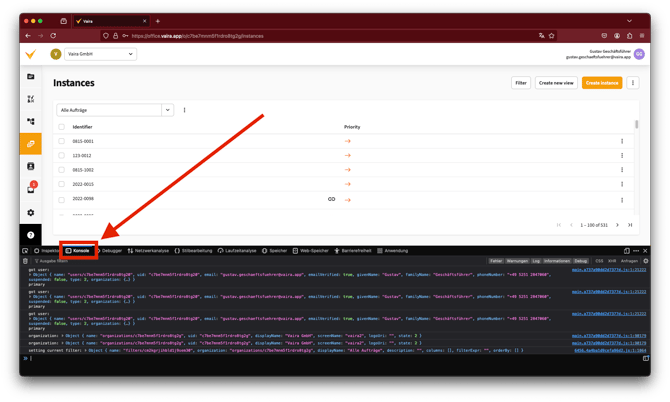
Task: Switch to the Konsole devtools tab
Action: coord(78,250)
